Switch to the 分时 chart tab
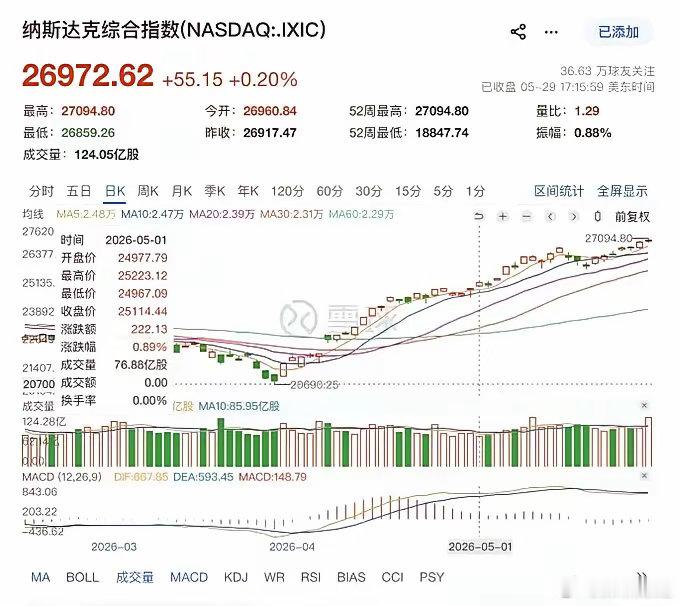680x606 pixels. pos(41,191)
